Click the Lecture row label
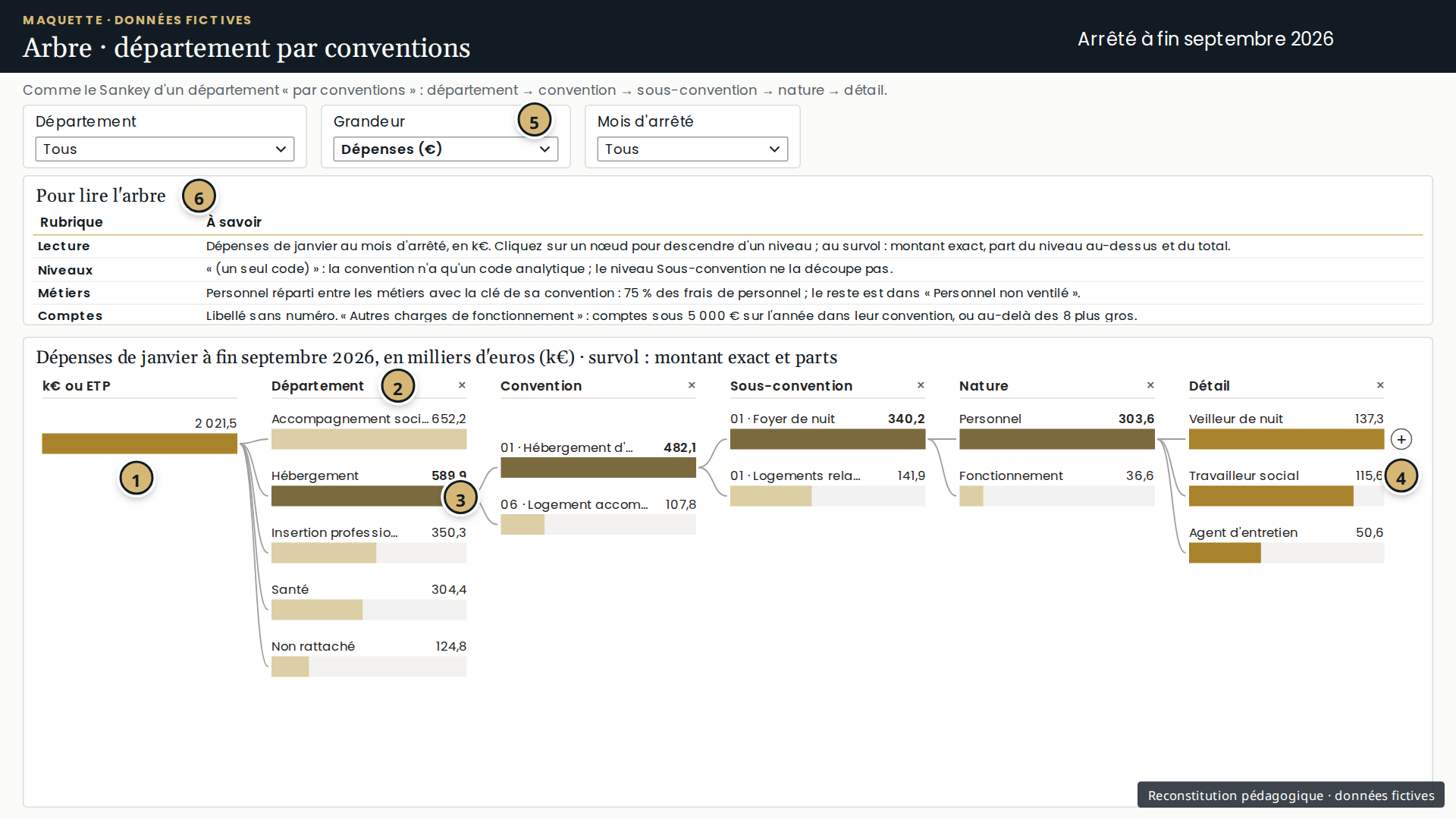This screenshot has width=1456, height=819. coord(64,246)
